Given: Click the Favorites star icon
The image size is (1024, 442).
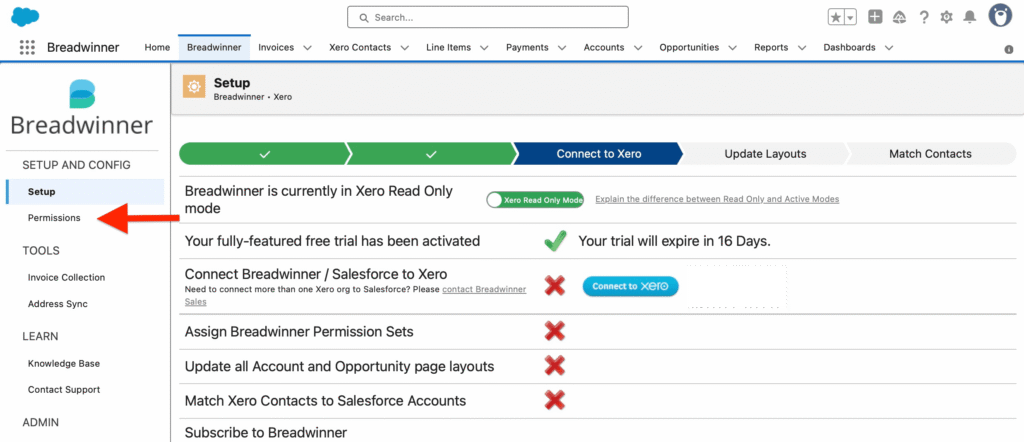Looking at the screenshot, I should [x=836, y=18].
